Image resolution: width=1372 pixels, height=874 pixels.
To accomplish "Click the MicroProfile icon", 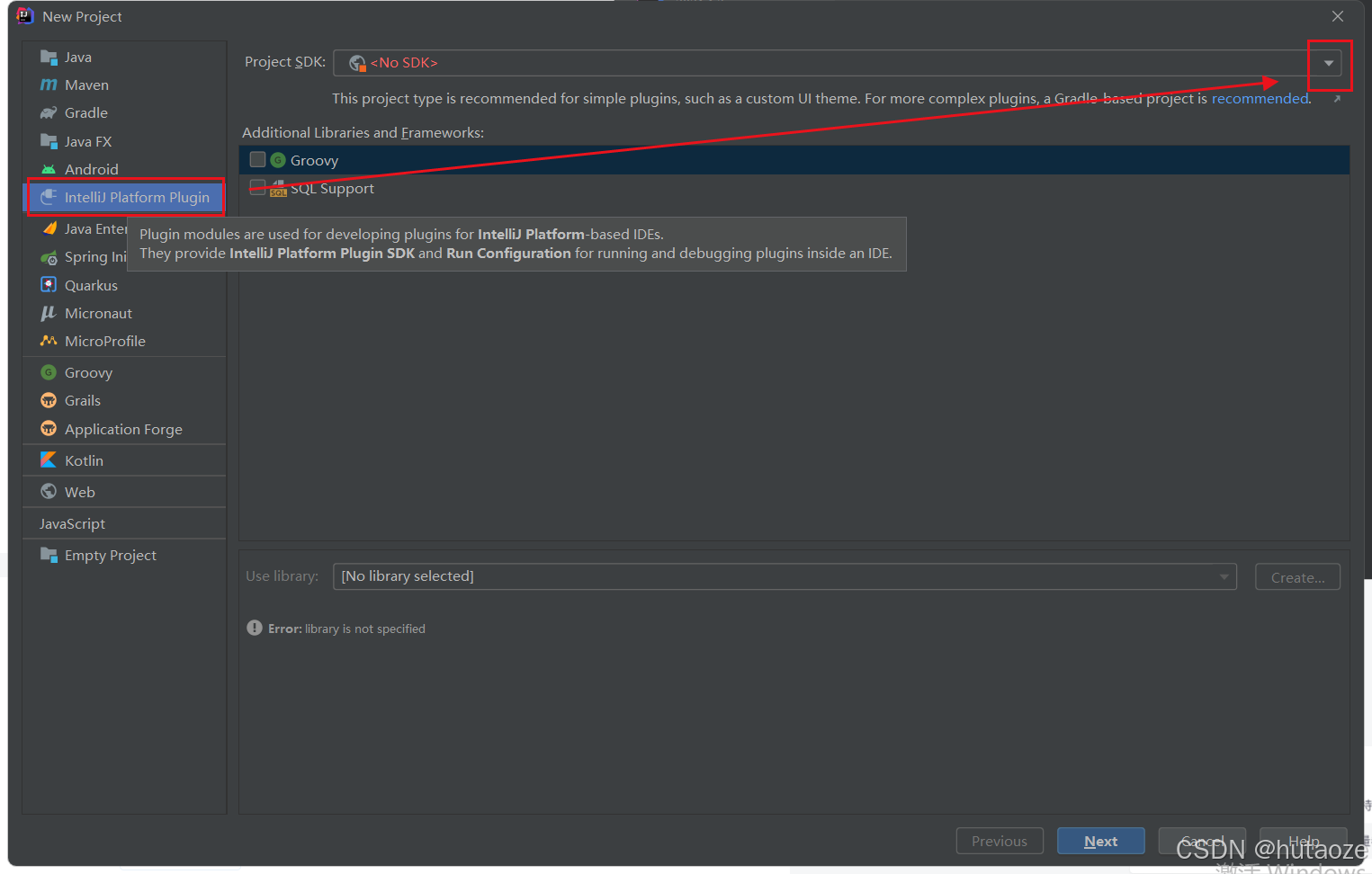I will click(49, 341).
